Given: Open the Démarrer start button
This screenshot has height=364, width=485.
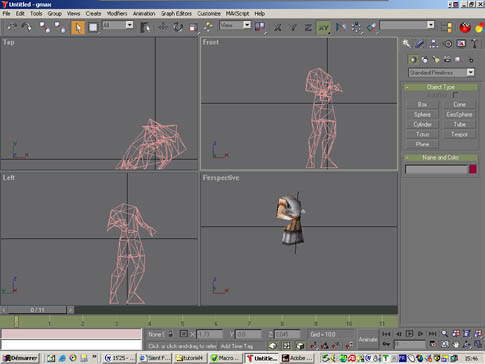Looking at the screenshot, I should pos(20,358).
